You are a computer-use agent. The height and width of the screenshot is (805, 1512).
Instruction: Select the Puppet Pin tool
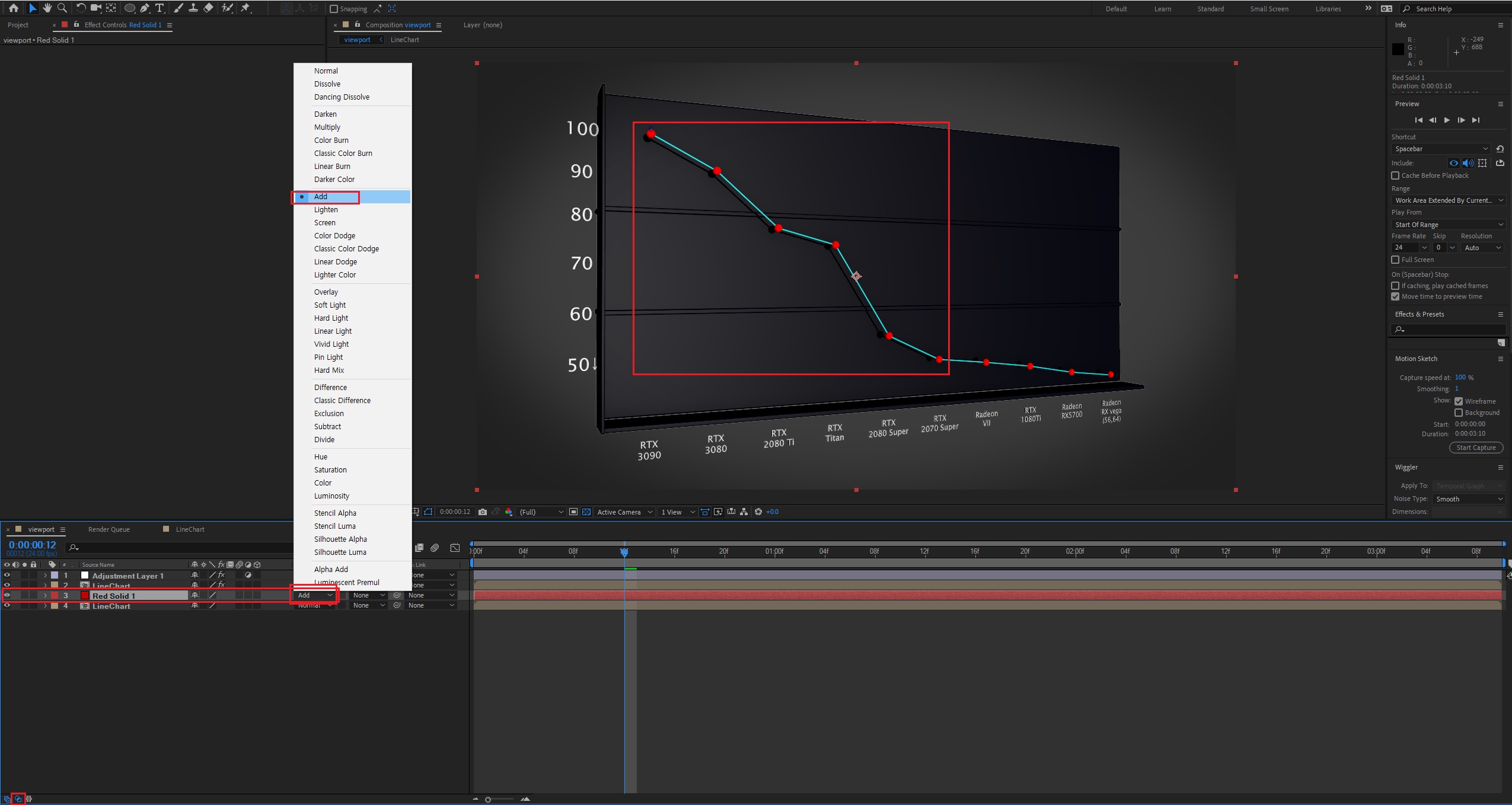(245, 8)
